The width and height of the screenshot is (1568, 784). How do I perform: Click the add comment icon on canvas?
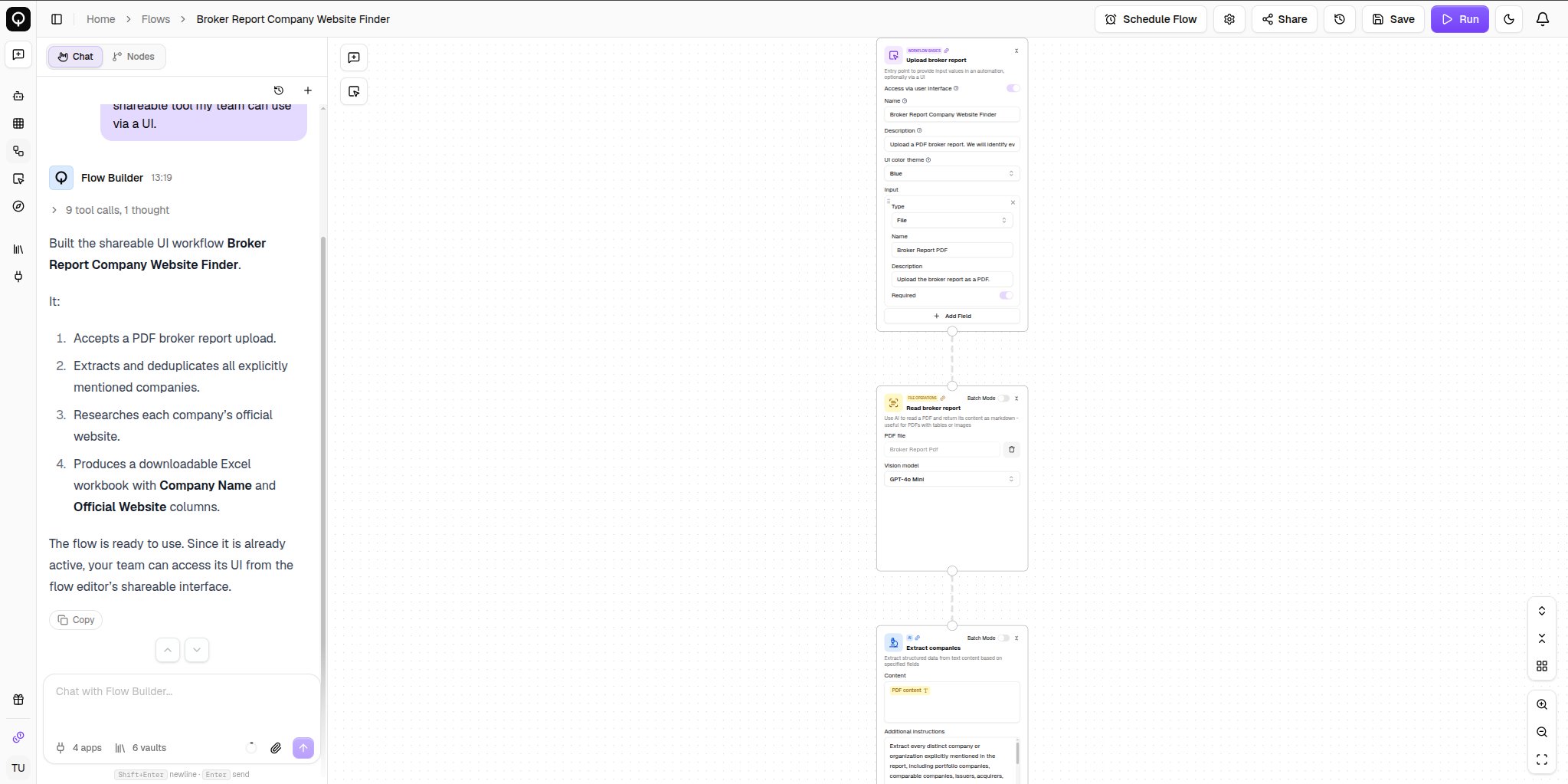click(x=354, y=57)
